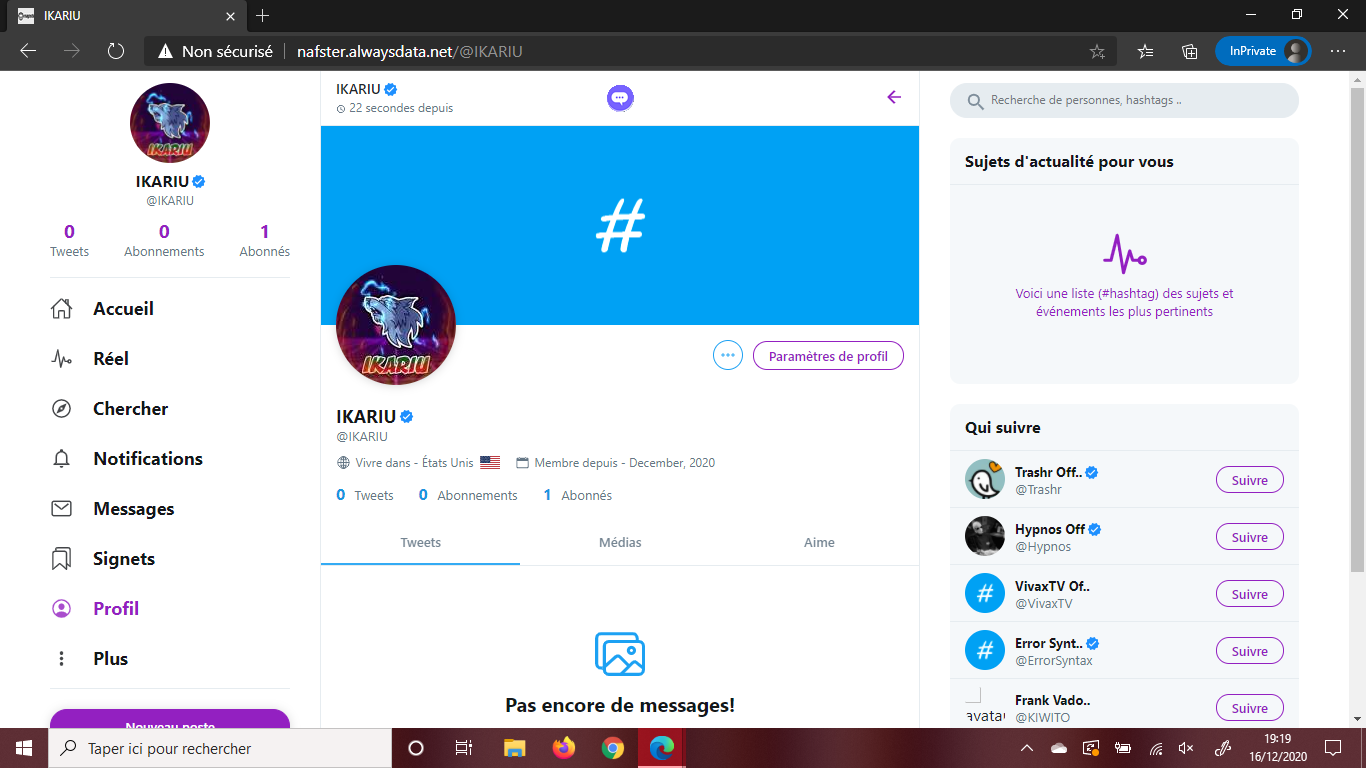Open Signets bookmarks in sidebar

(123, 559)
